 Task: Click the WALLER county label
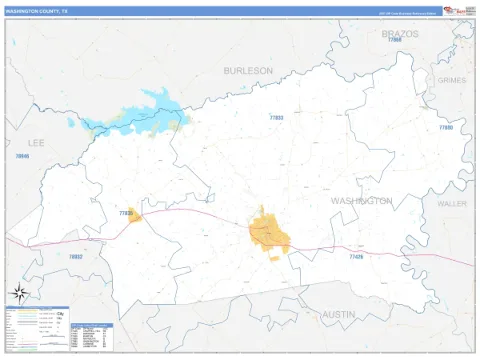click(452, 204)
